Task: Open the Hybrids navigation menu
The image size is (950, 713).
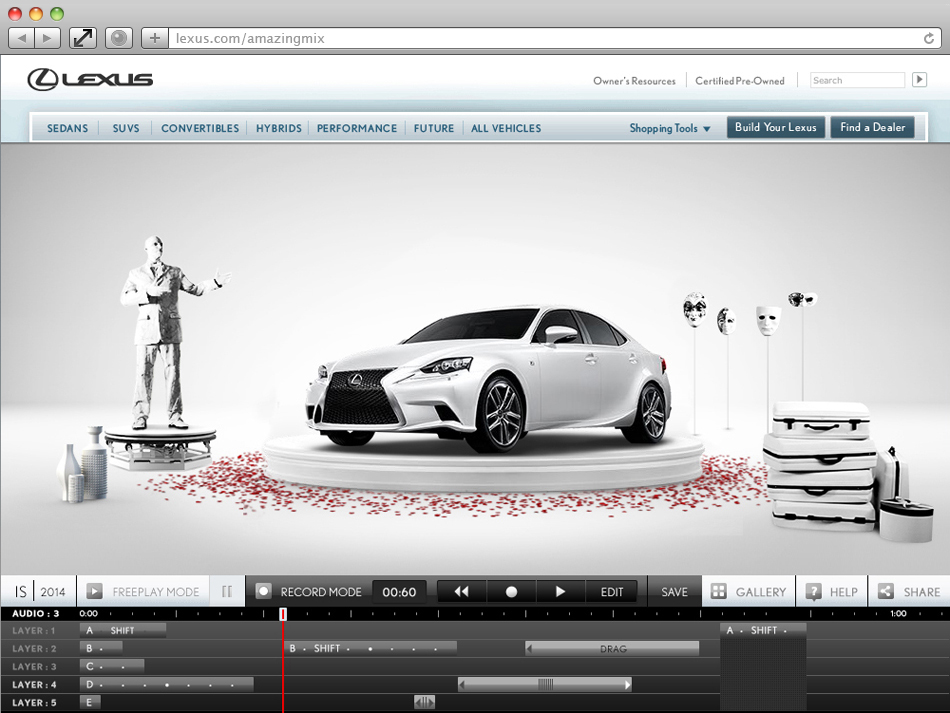Action: (x=278, y=128)
